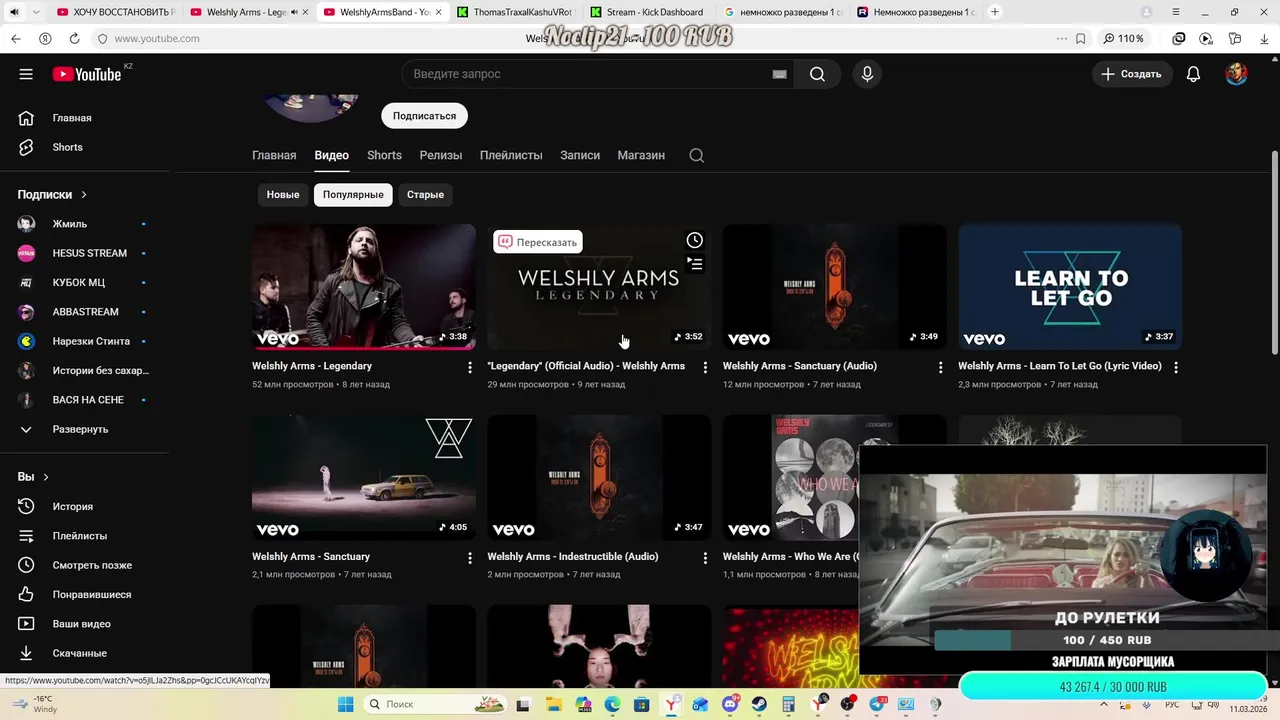Viewport: 1280px width, 720px height.
Task: Open options menu for Learn To Let Go
Action: [x=1176, y=367]
